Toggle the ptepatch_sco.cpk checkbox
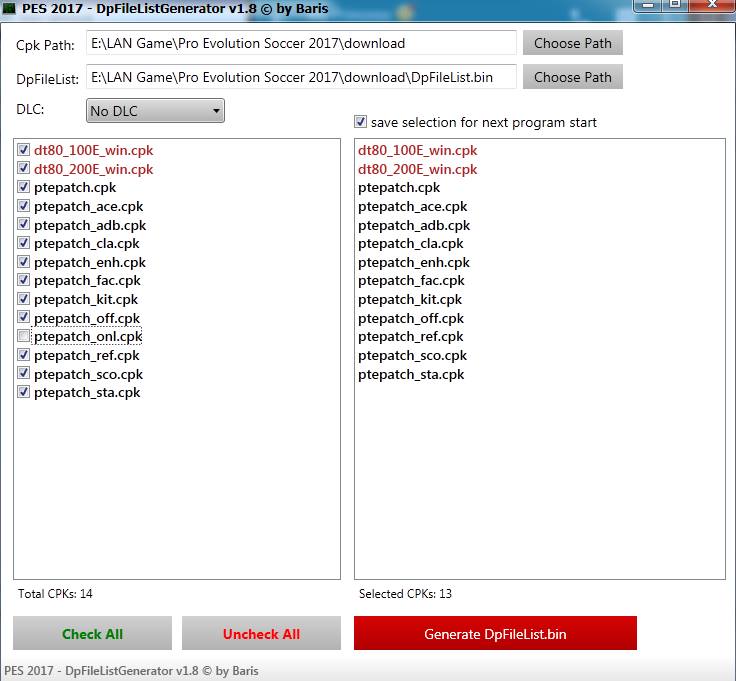The image size is (736, 681). tap(23, 373)
